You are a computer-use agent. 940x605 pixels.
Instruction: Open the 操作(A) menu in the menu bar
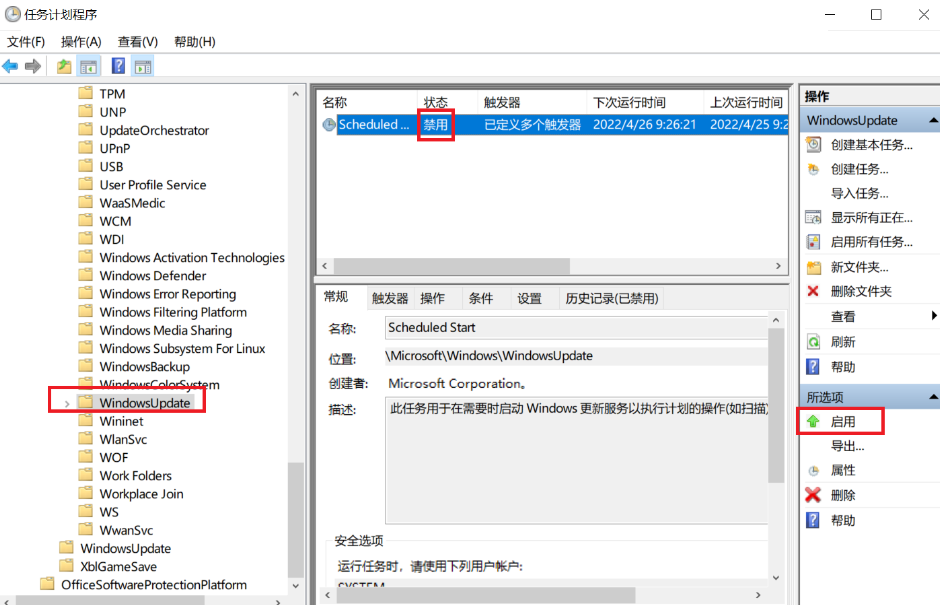[x=81, y=41]
